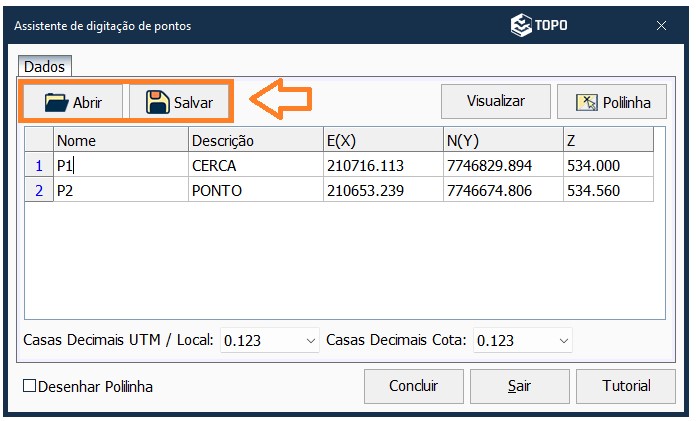Click the E(X) cell 210653.239
Screen dimensions: 696x421
pos(382,190)
